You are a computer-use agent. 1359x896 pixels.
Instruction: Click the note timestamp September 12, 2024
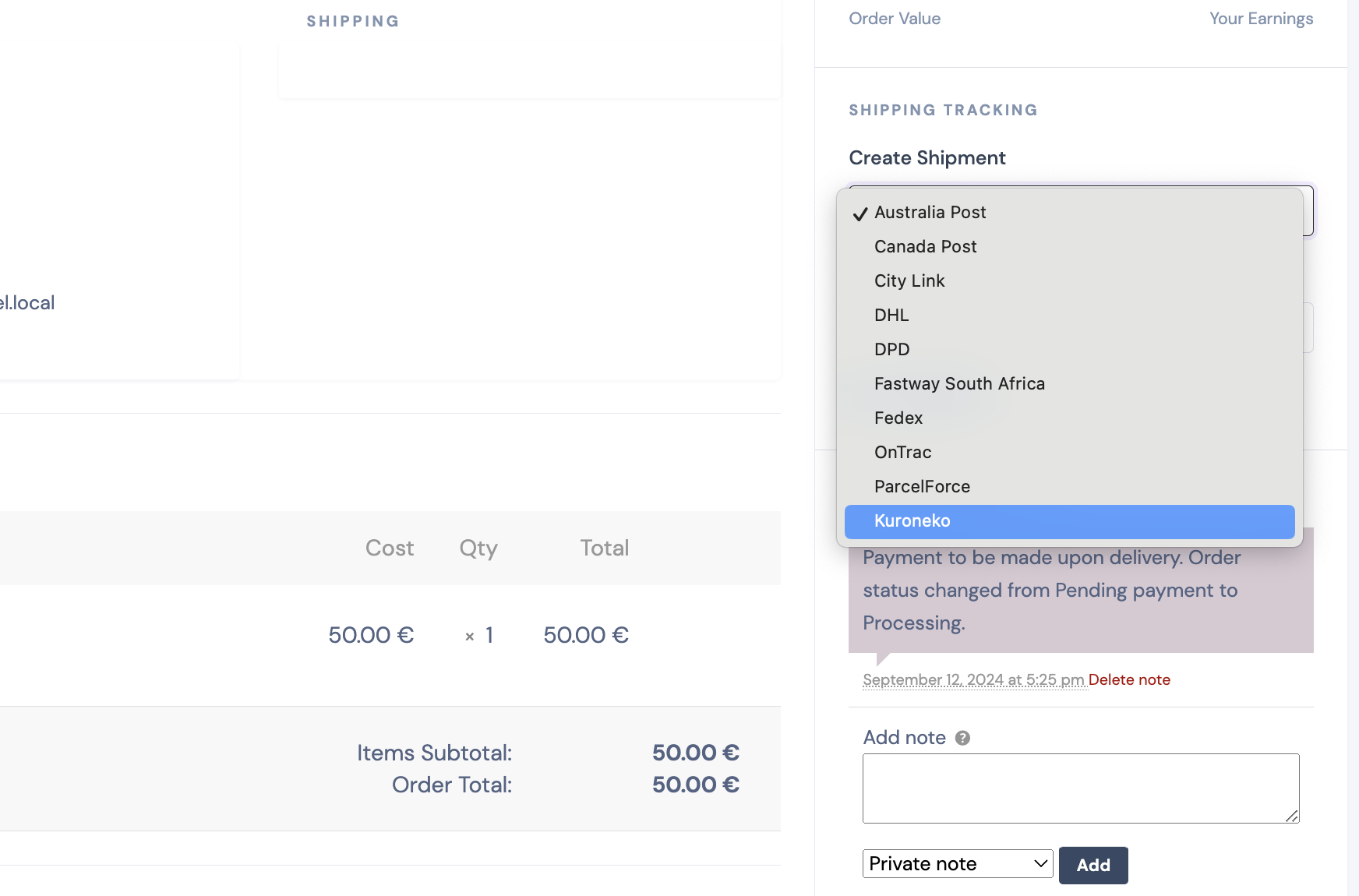pyautogui.click(x=974, y=679)
